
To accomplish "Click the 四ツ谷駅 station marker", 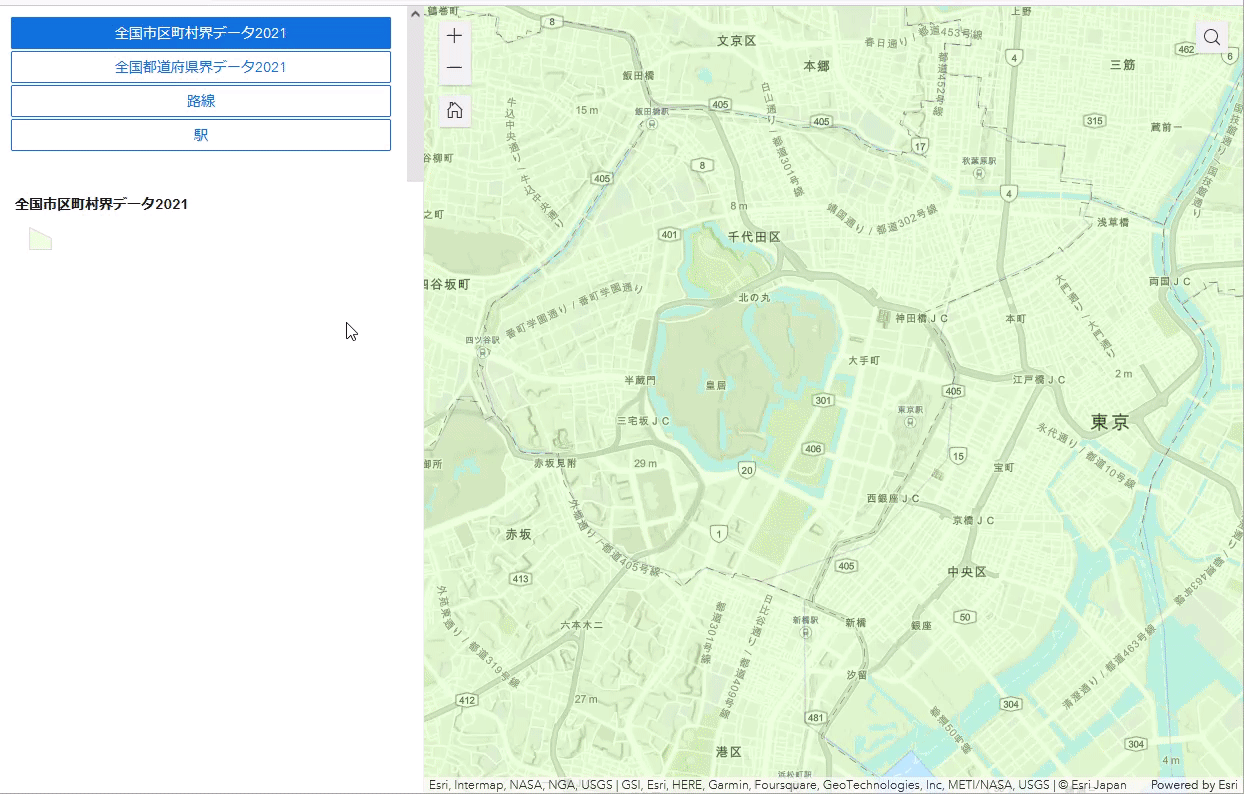I will (481, 351).
